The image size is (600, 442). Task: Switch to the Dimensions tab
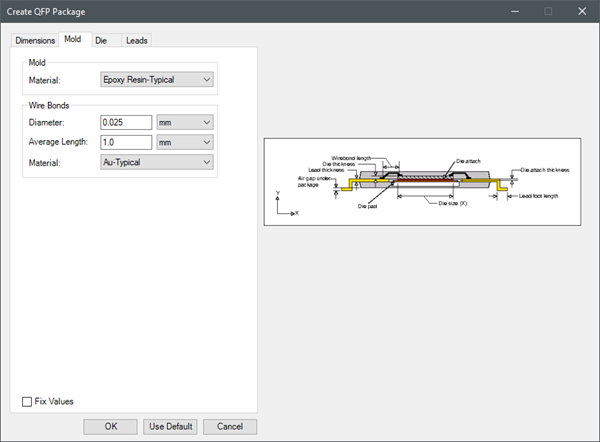[x=34, y=40]
